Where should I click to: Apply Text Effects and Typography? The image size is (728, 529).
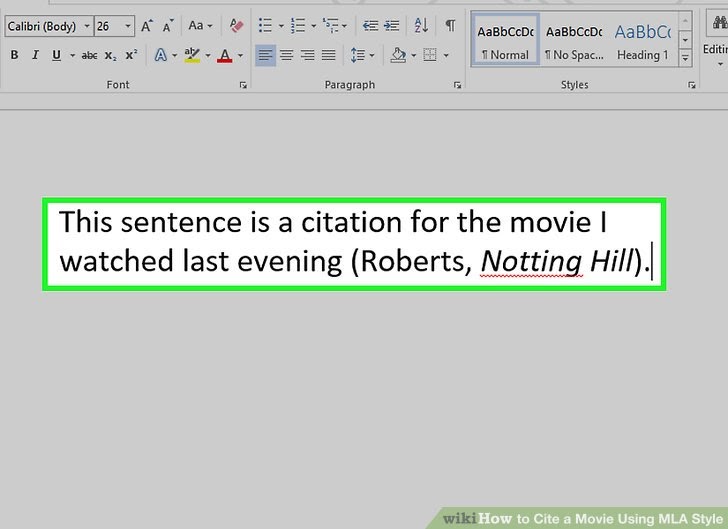coord(161,55)
